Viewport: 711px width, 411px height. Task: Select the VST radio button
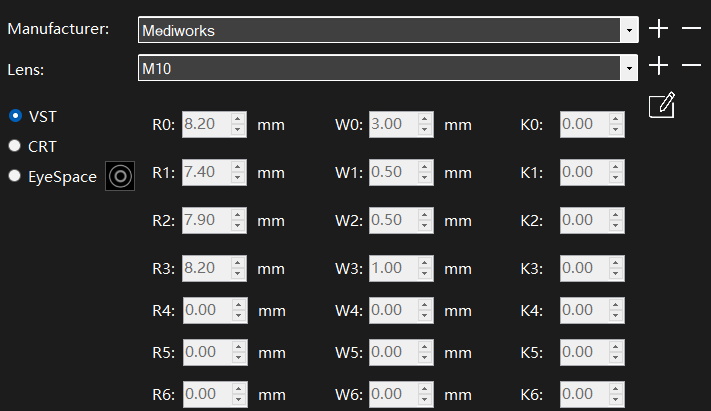coord(15,116)
